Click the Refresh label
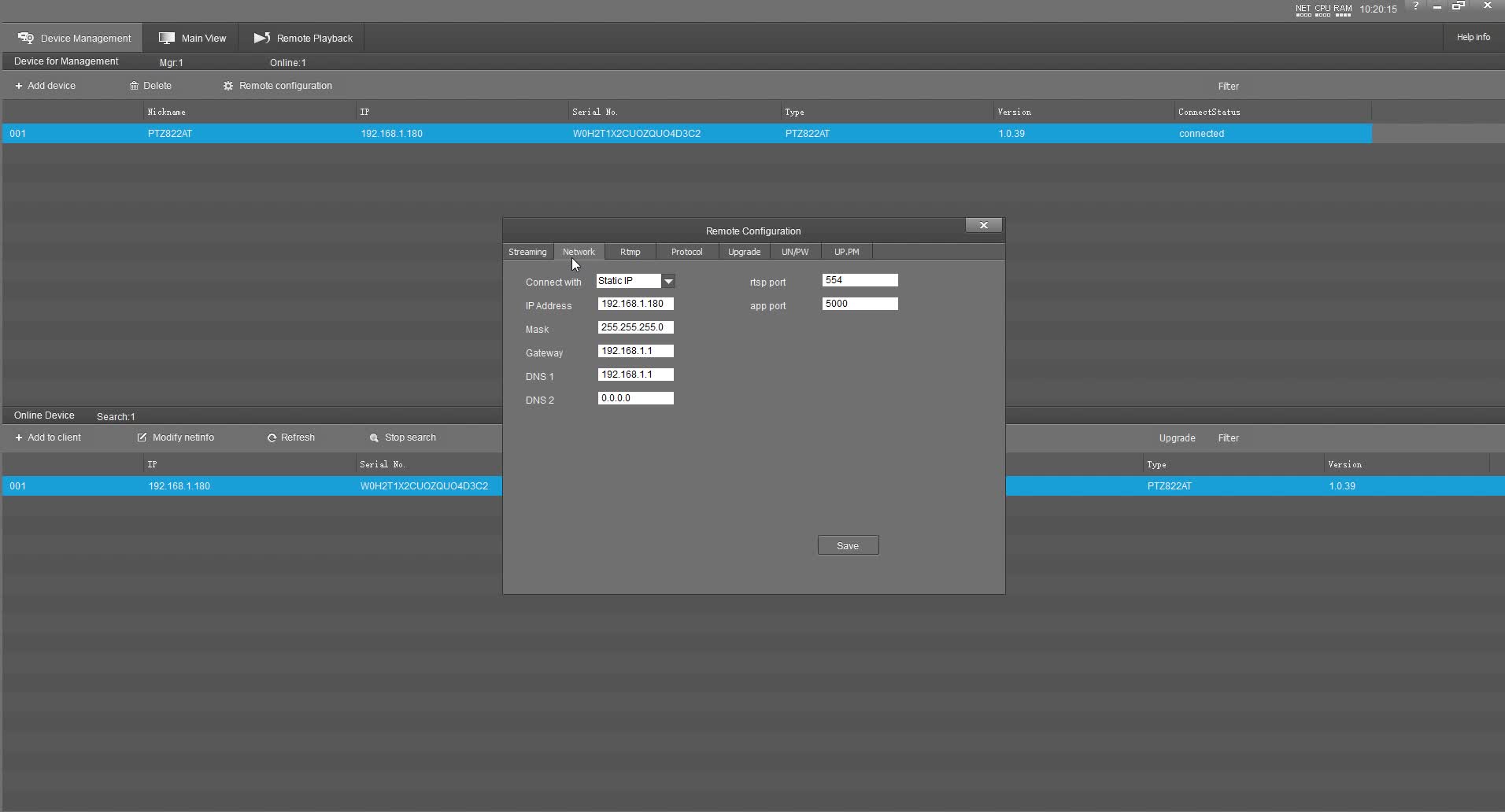Viewport: 1505px width, 812px height. point(298,437)
